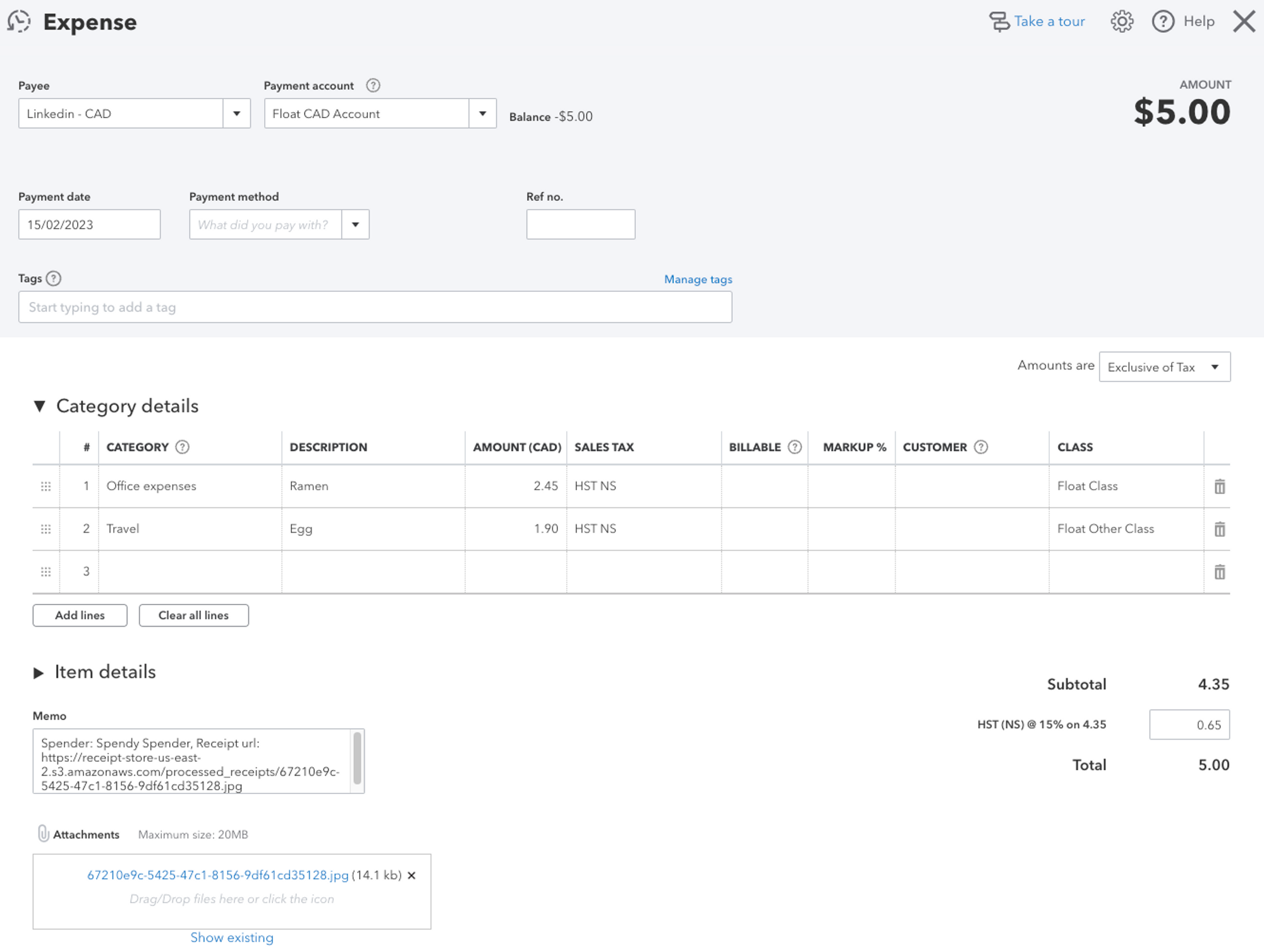Delete empty line 3 with trash icon
Image resolution: width=1264 pixels, height=952 pixels.
(x=1220, y=572)
